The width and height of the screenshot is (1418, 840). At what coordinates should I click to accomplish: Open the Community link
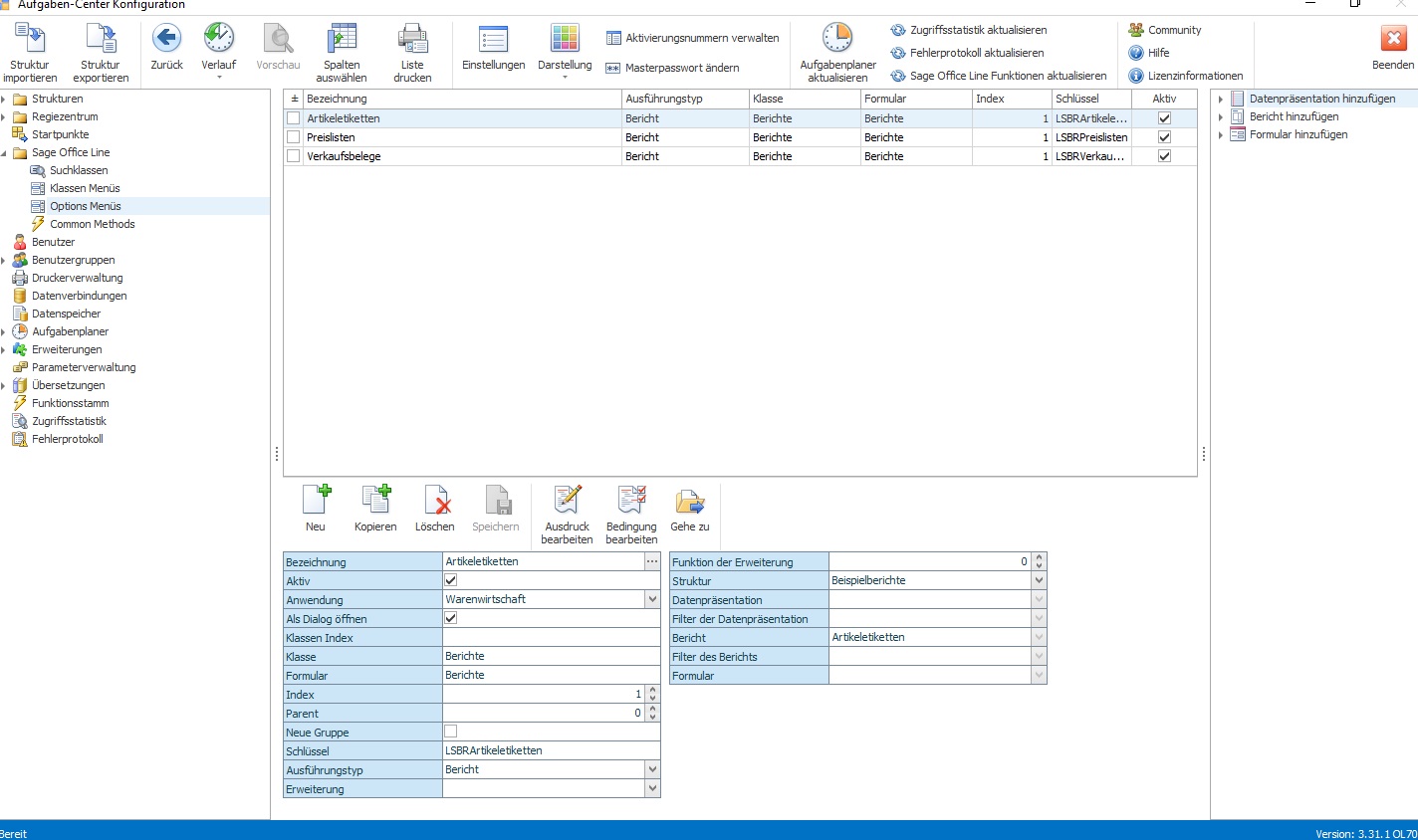tap(1165, 30)
